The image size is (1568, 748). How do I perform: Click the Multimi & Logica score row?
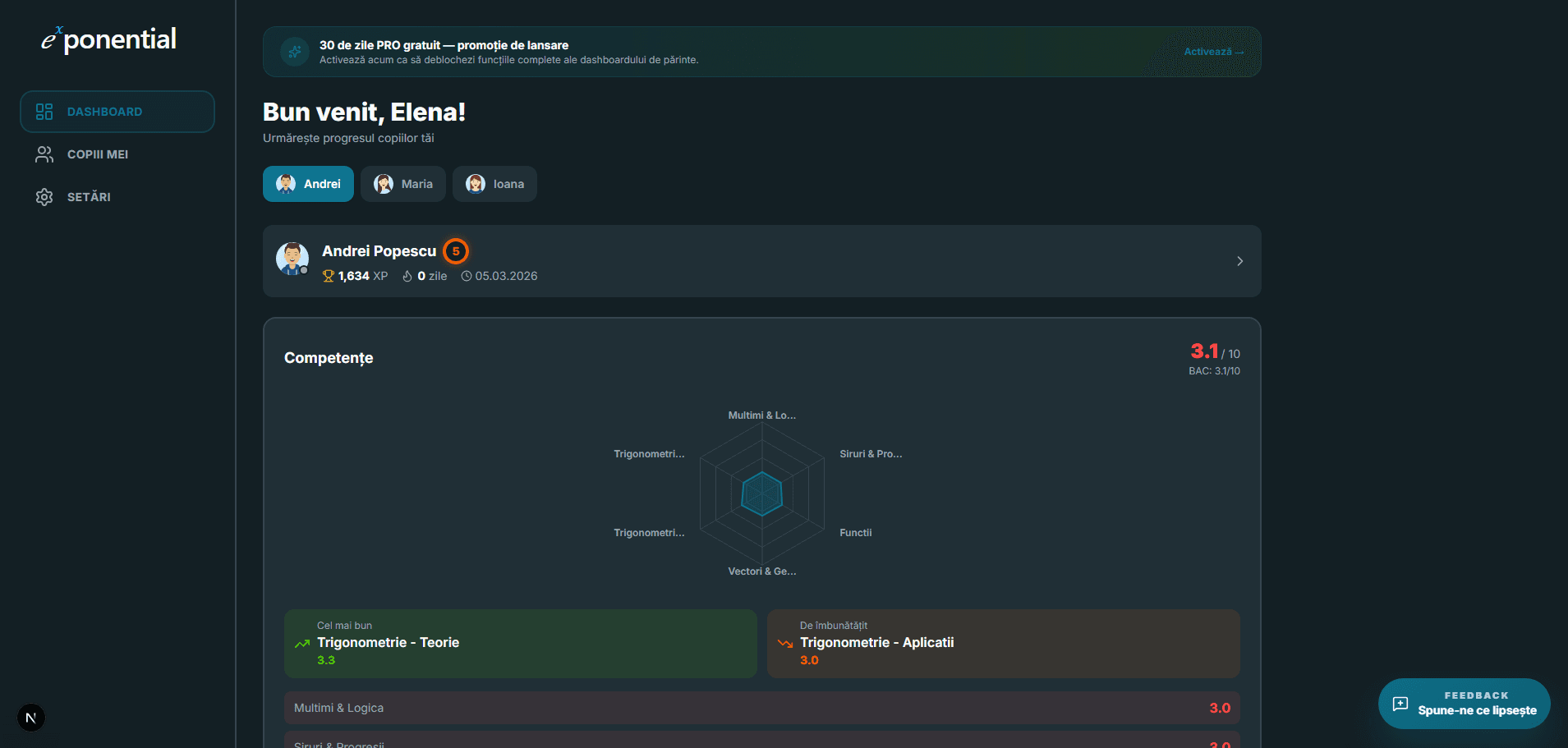point(761,708)
